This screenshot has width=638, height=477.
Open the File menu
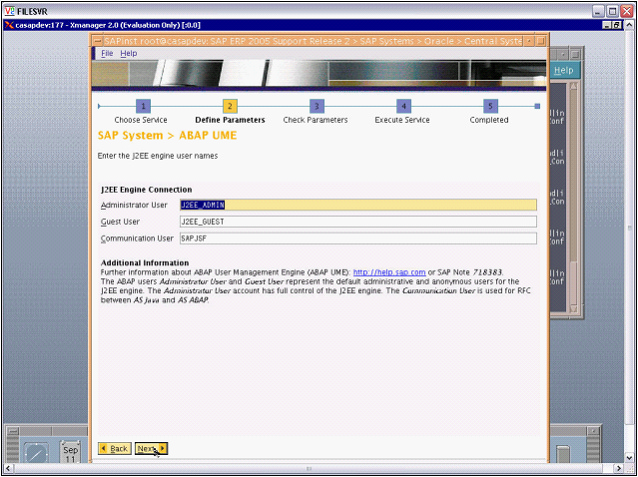pos(107,53)
